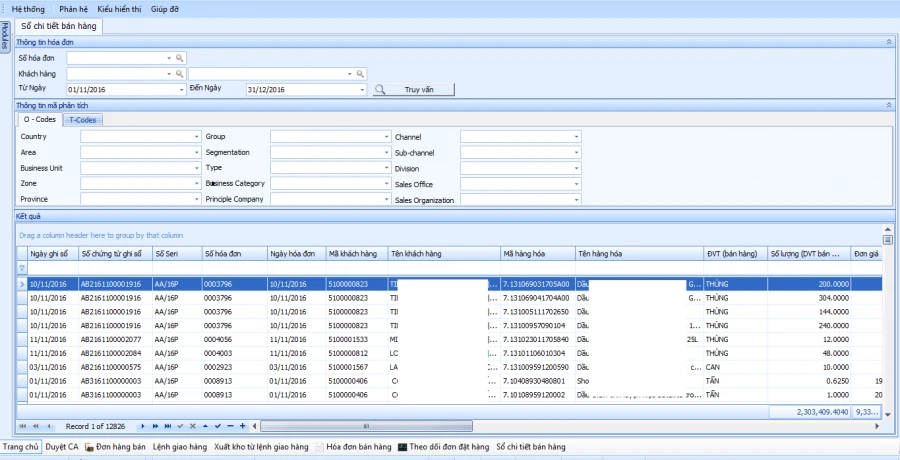Go to first record in navigator

[x=23, y=426]
